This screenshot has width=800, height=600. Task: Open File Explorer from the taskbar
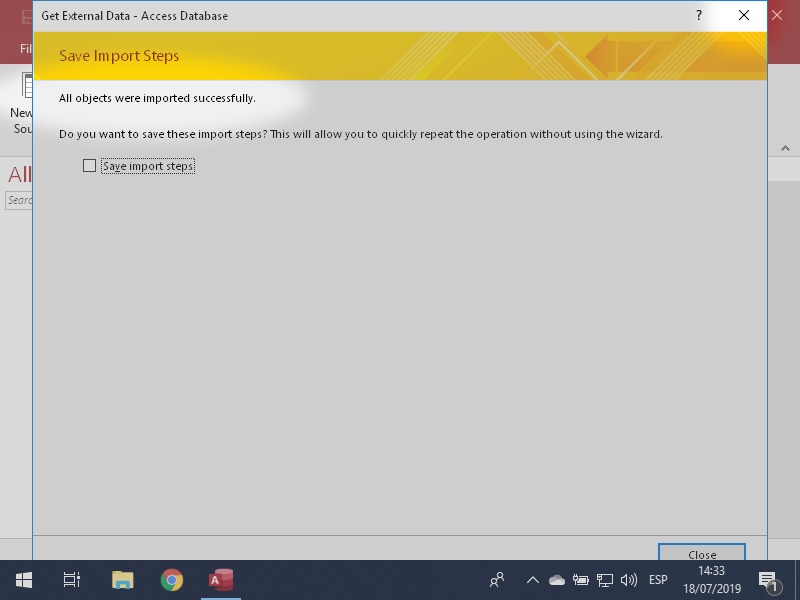coord(122,580)
